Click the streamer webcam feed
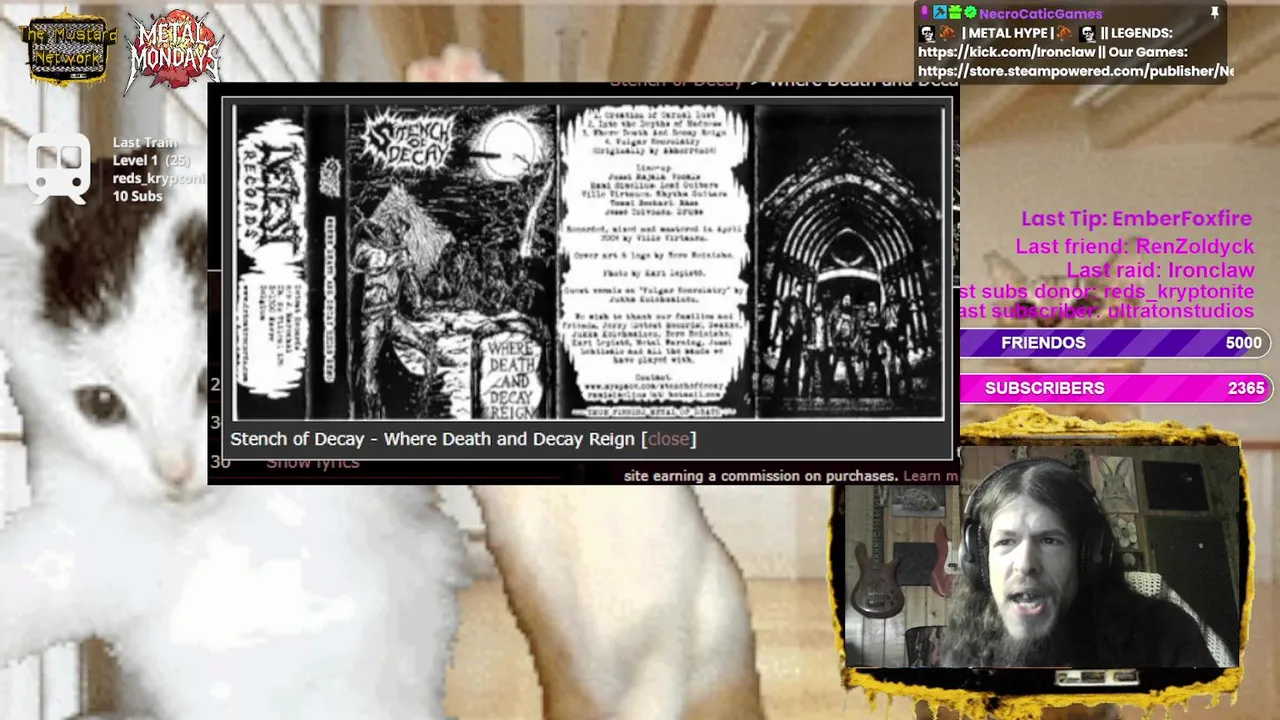Screen dimensions: 1280x720 tap(1042, 556)
